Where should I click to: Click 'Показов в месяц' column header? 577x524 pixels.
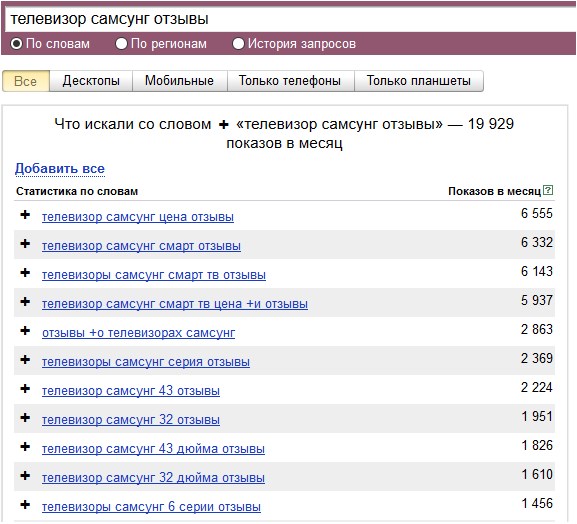[495, 191]
